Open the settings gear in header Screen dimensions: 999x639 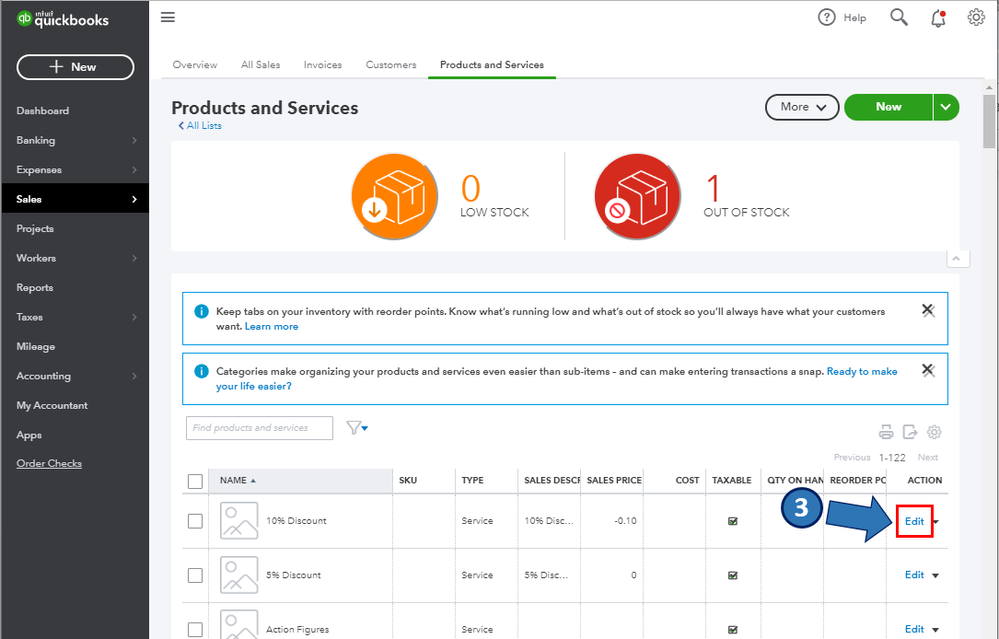click(976, 17)
